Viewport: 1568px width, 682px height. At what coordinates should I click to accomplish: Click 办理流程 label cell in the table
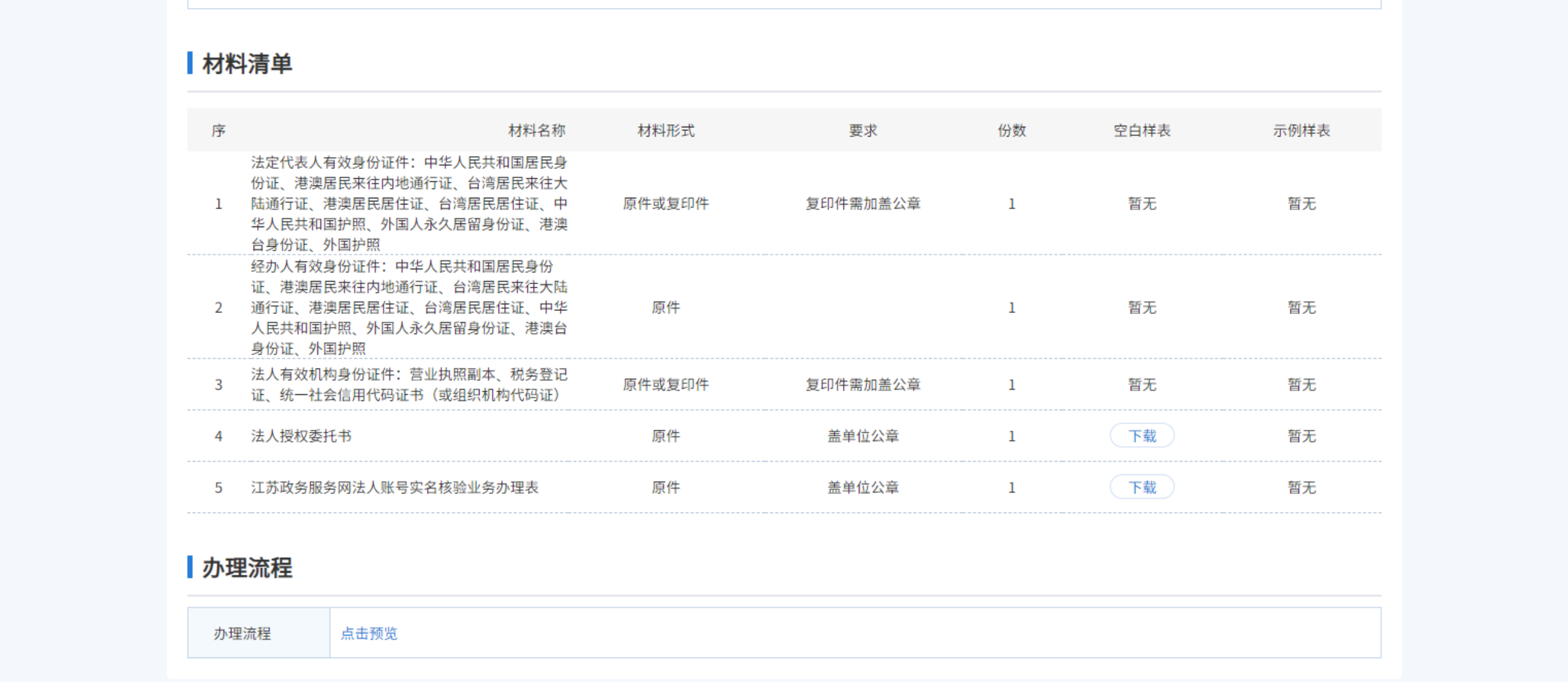tap(243, 633)
